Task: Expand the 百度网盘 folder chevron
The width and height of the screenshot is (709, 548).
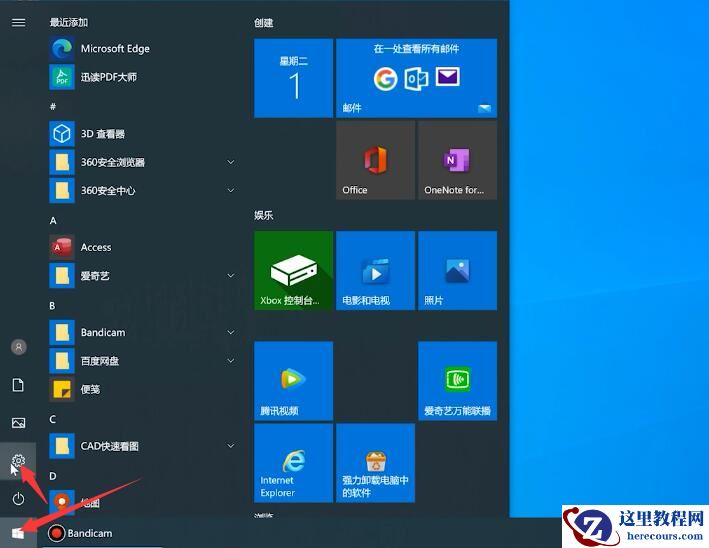Action: pyautogui.click(x=231, y=361)
